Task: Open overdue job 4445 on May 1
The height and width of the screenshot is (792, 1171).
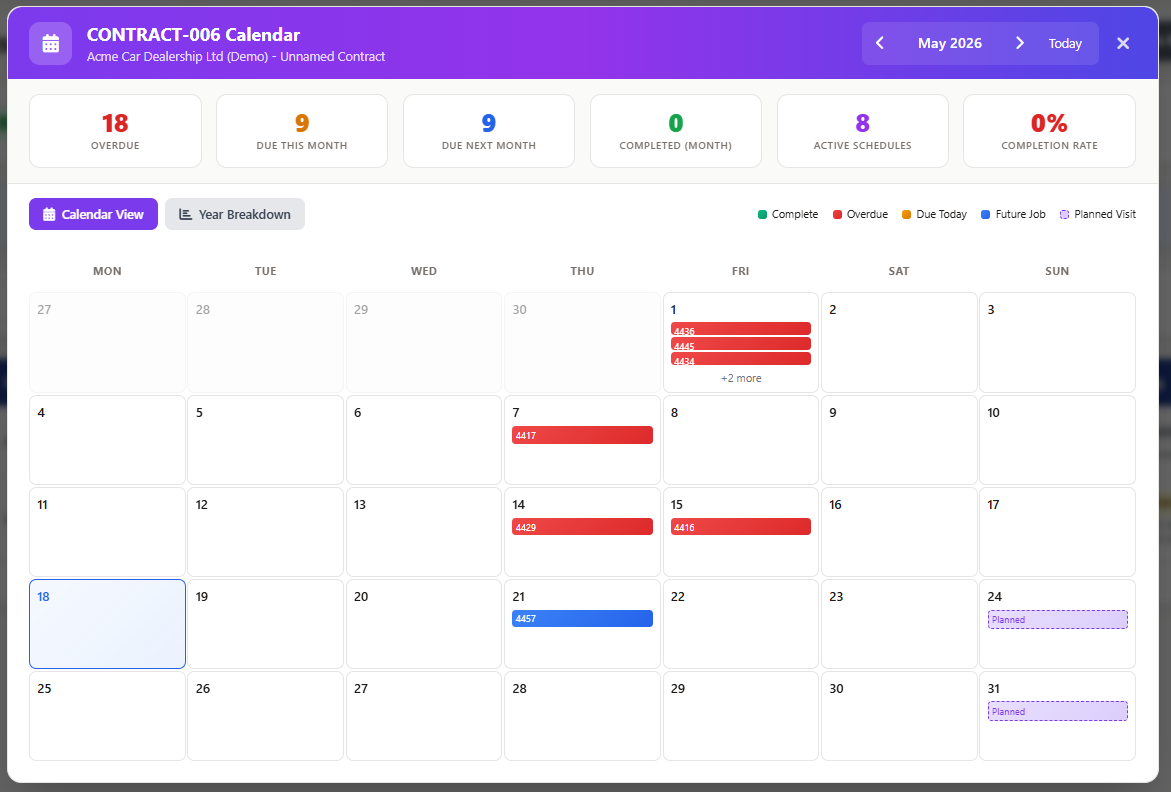Action: pos(740,343)
